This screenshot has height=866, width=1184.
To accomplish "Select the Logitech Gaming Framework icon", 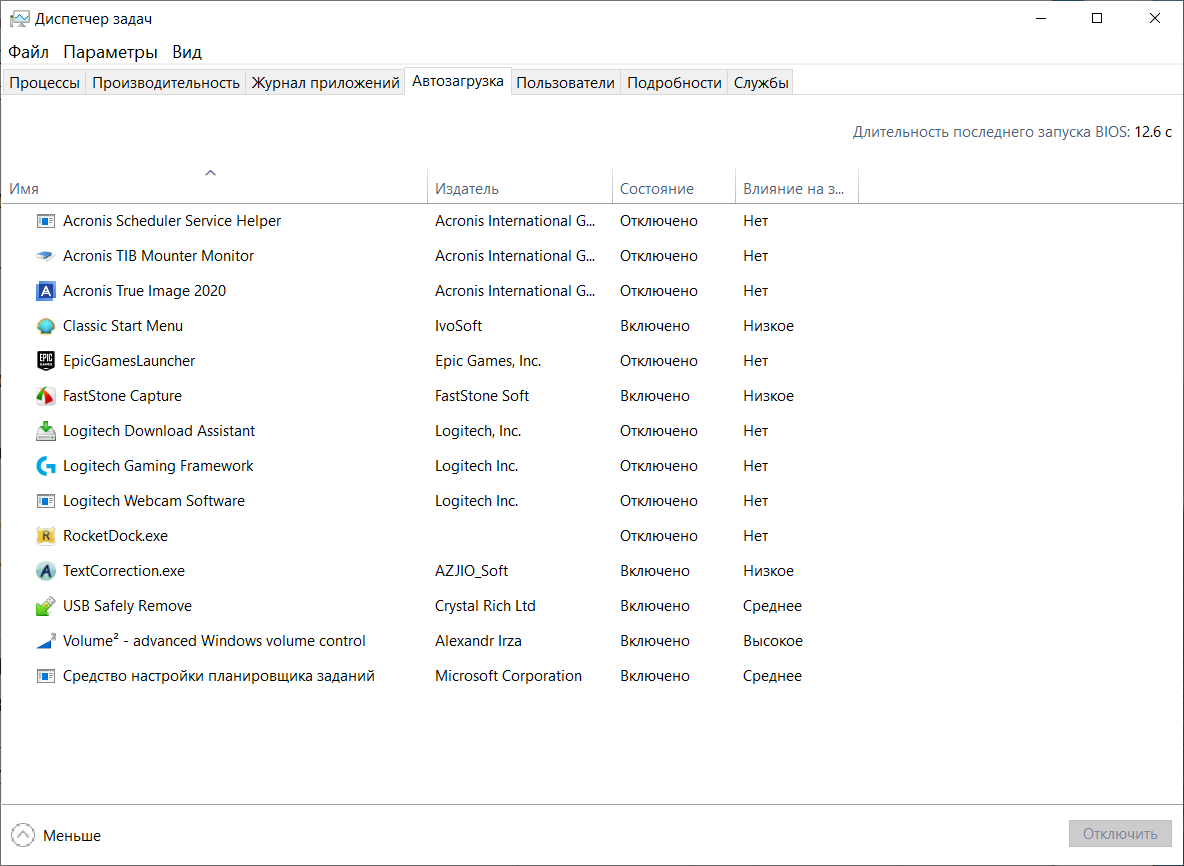I will coord(45,466).
